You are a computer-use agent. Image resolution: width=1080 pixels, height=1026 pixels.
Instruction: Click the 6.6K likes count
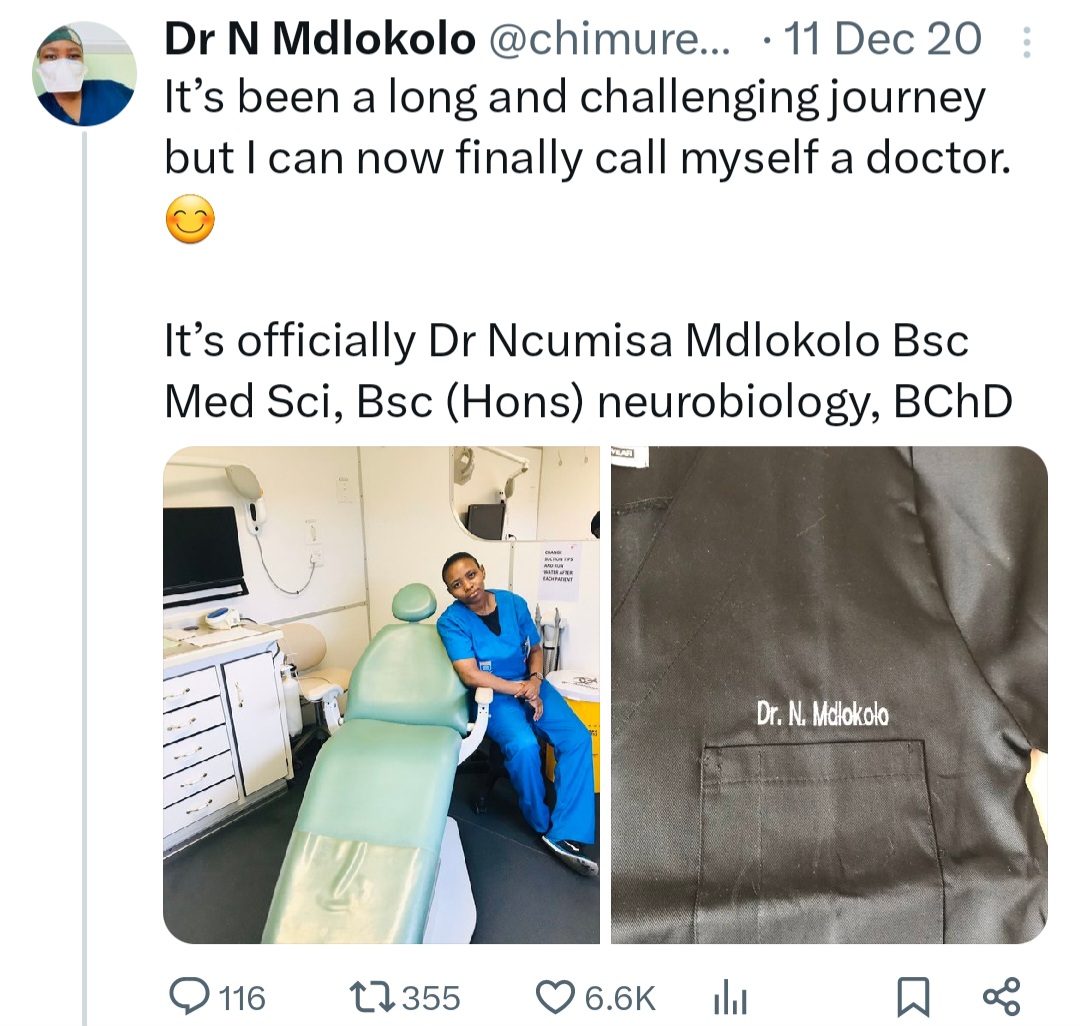coord(621,997)
